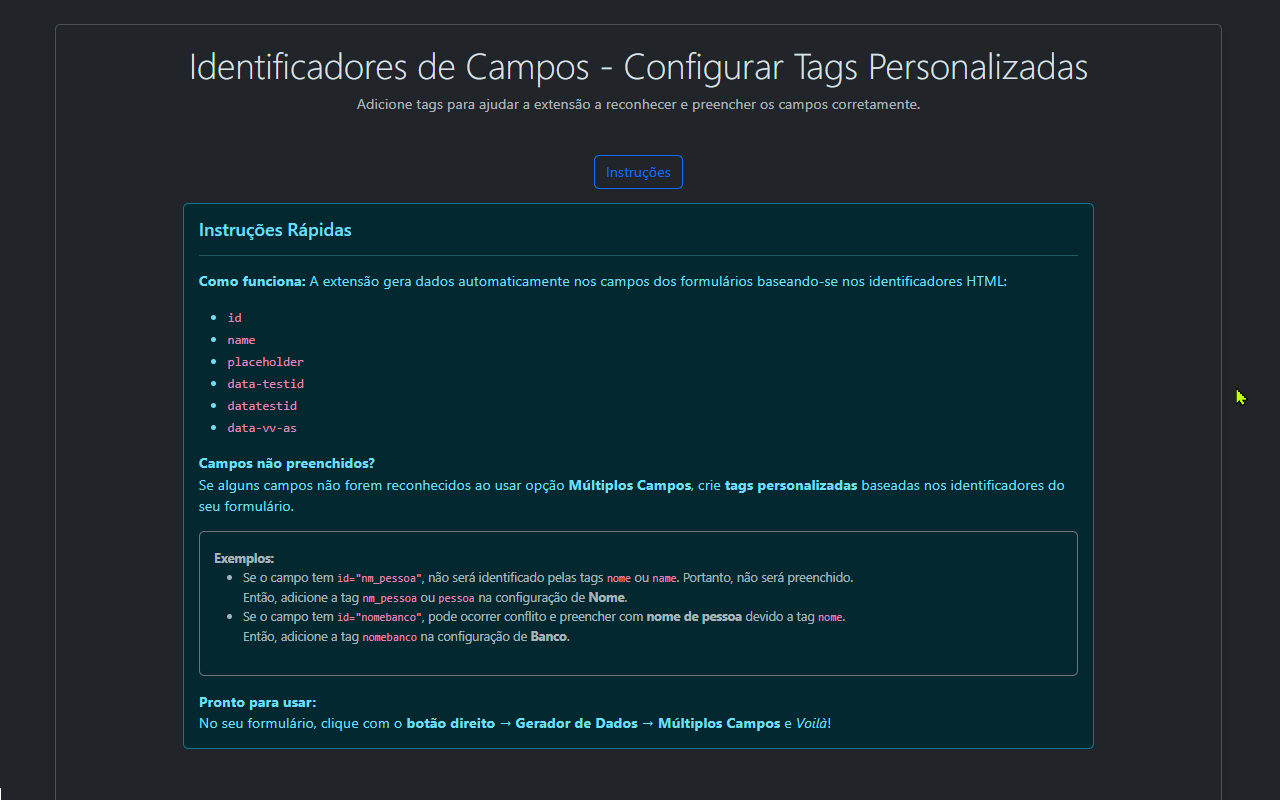Click the "Campos não preenchidos?" heading
This screenshot has width=1280, height=800.
287,464
